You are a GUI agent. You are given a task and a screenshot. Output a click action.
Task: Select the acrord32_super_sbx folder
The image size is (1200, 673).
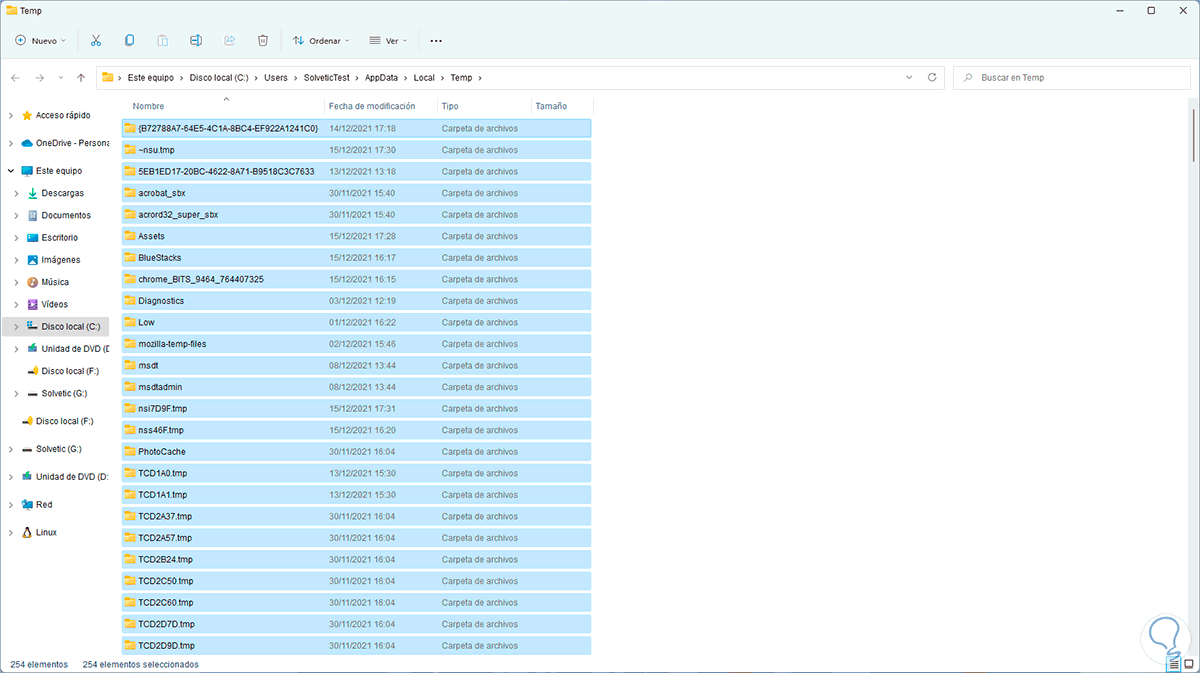(x=356, y=215)
